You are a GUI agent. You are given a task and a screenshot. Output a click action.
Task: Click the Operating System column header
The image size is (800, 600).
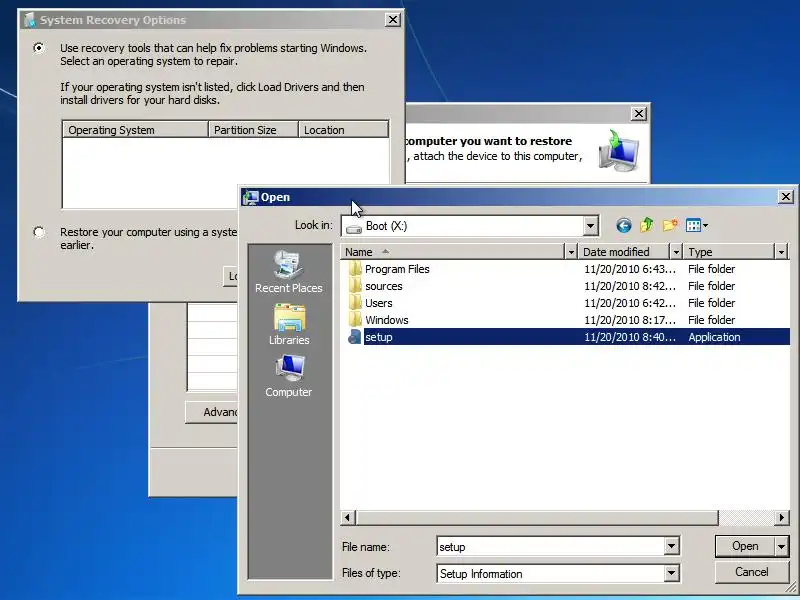(x=135, y=130)
